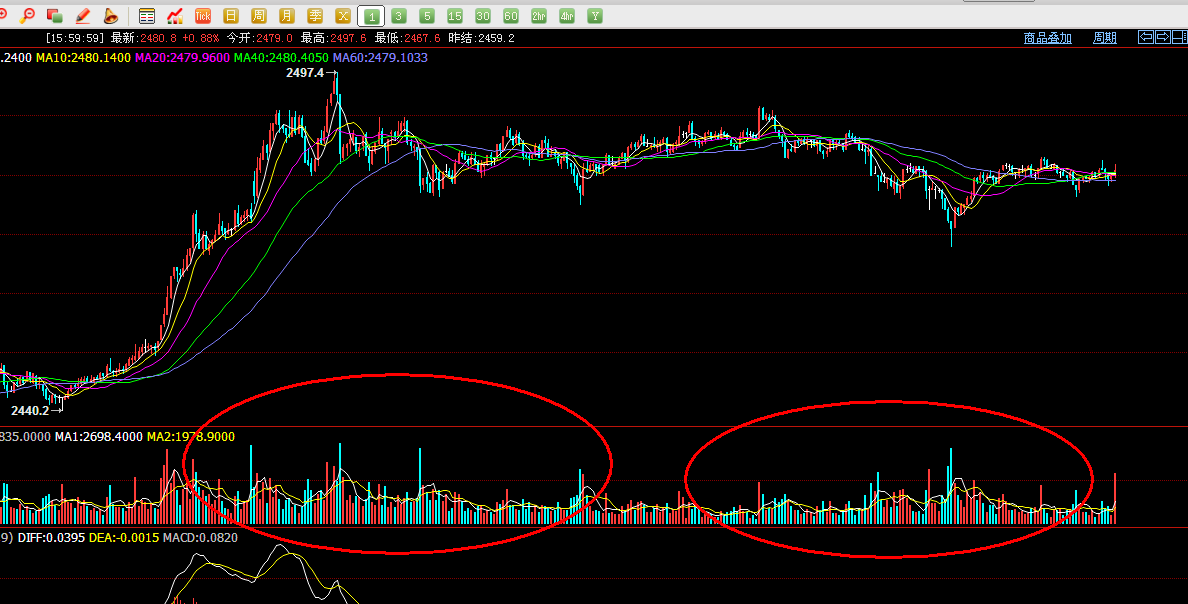Select the green Y period button
1188x604 pixels.
tap(595, 16)
